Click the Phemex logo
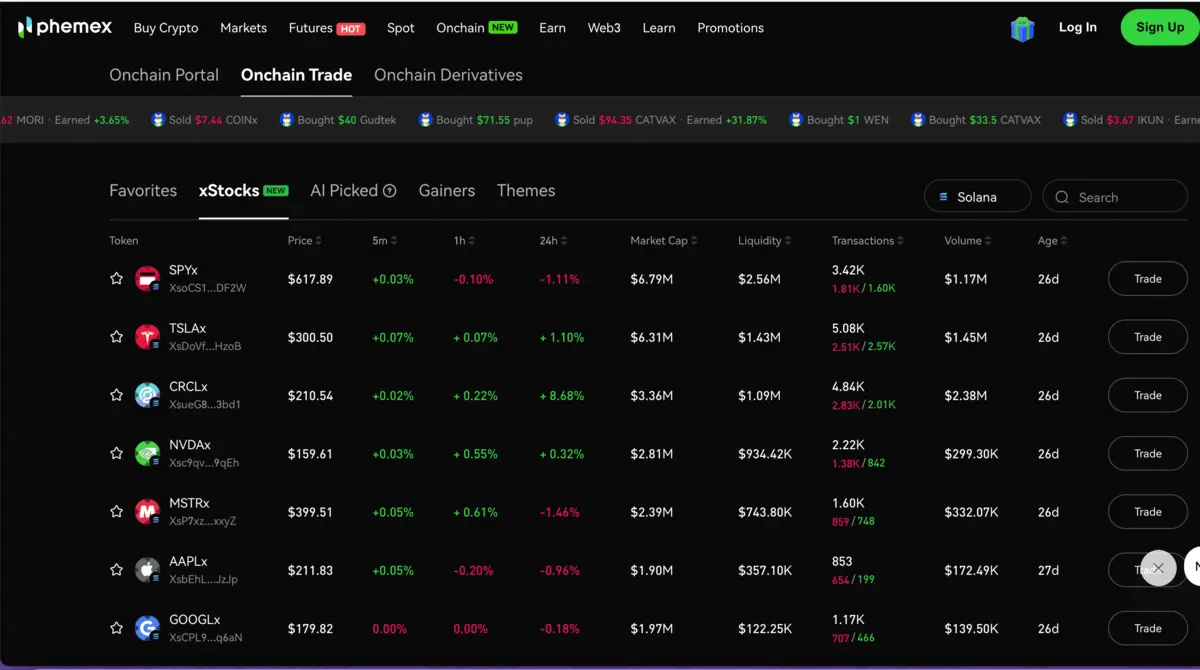The width and height of the screenshot is (1200, 670). coord(65,27)
